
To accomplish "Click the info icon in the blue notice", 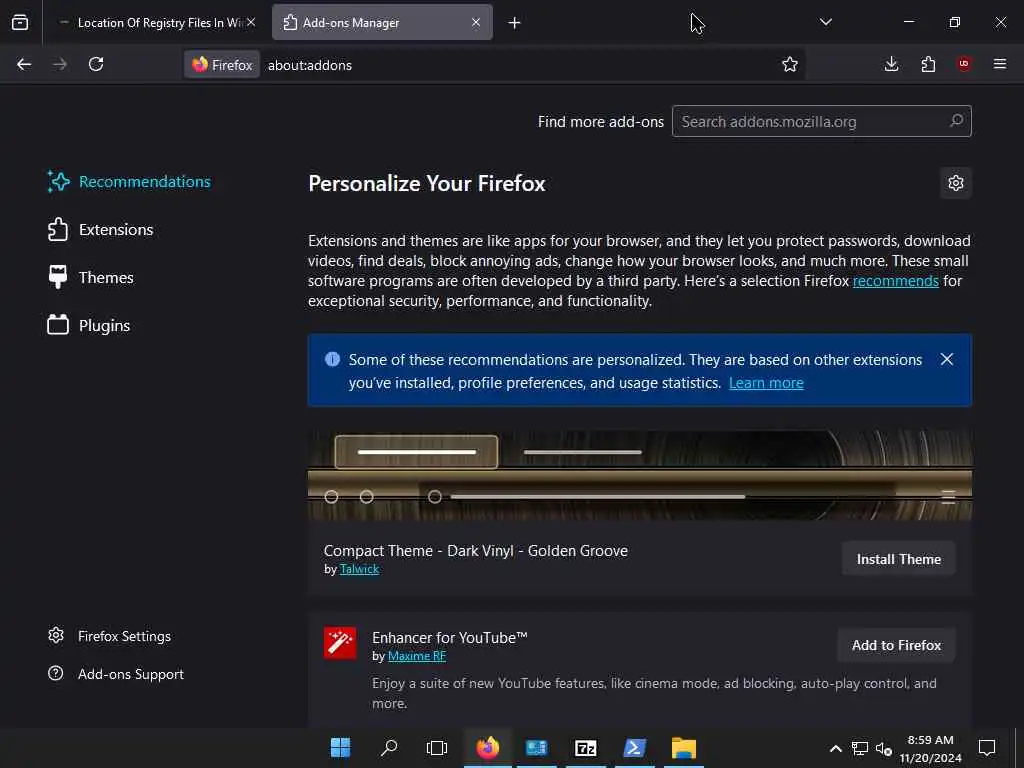I will click(332, 359).
